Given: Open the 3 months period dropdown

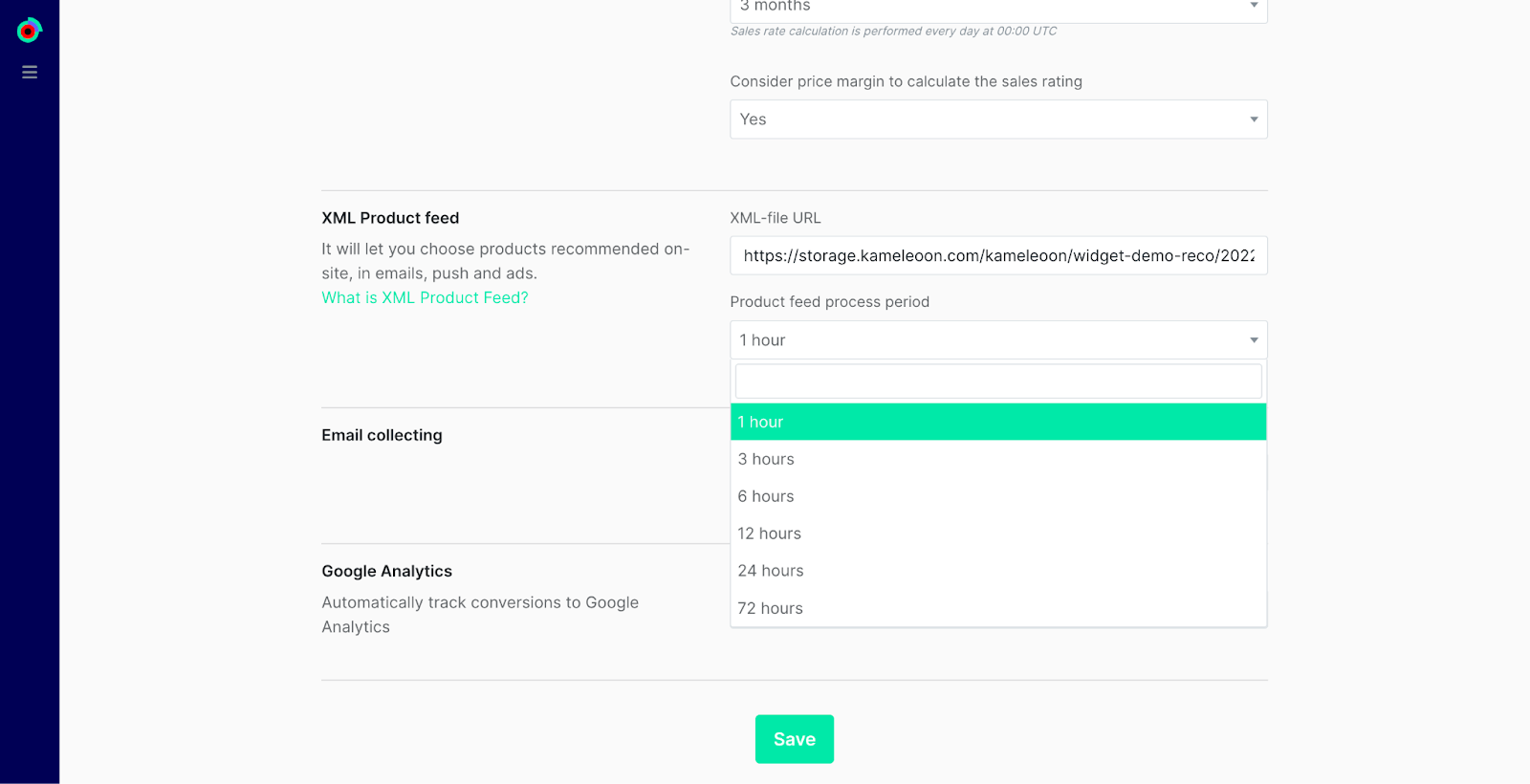Looking at the screenshot, I should [x=997, y=8].
